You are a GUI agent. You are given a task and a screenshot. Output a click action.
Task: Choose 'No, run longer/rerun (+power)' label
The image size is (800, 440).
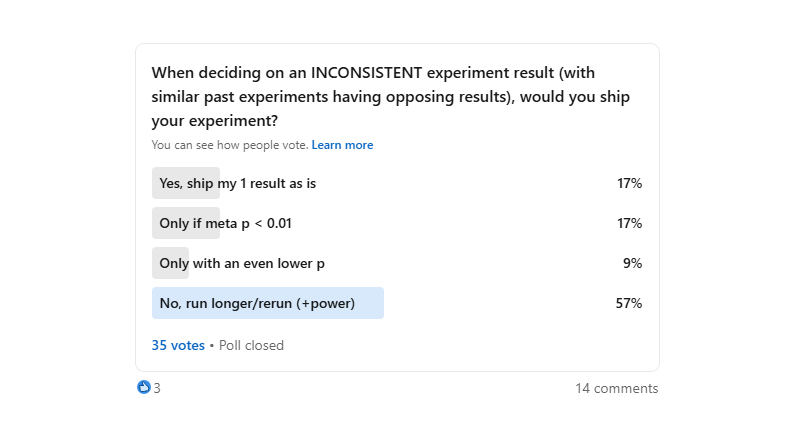click(257, 303)
